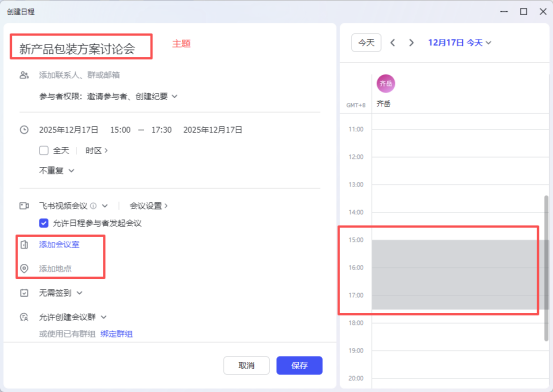Image resolution: width=553 pixels, height=392 pixels.
Task: Enable the 全天 all-day checkbox
Action: pos(44,151)
